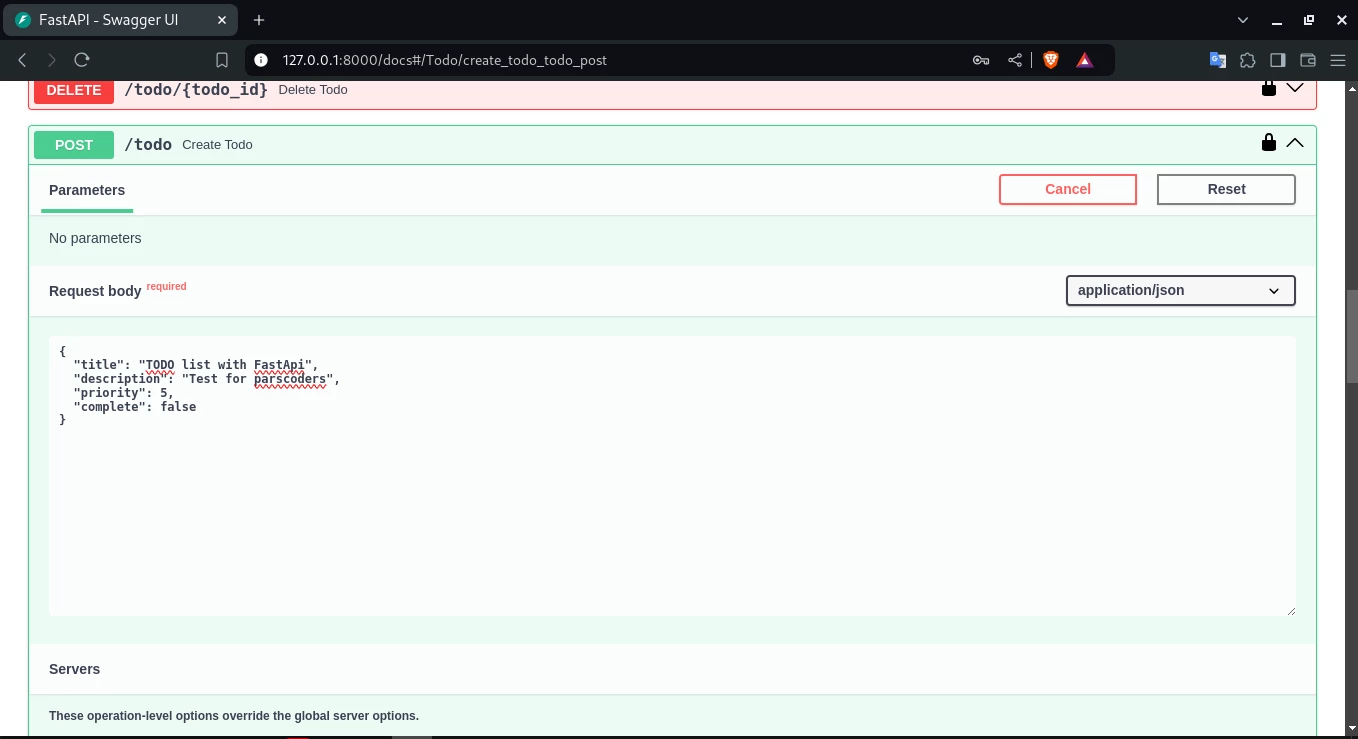Open the Brave hamburger main menu
1358x739 pixels.
pos(1337,60)
